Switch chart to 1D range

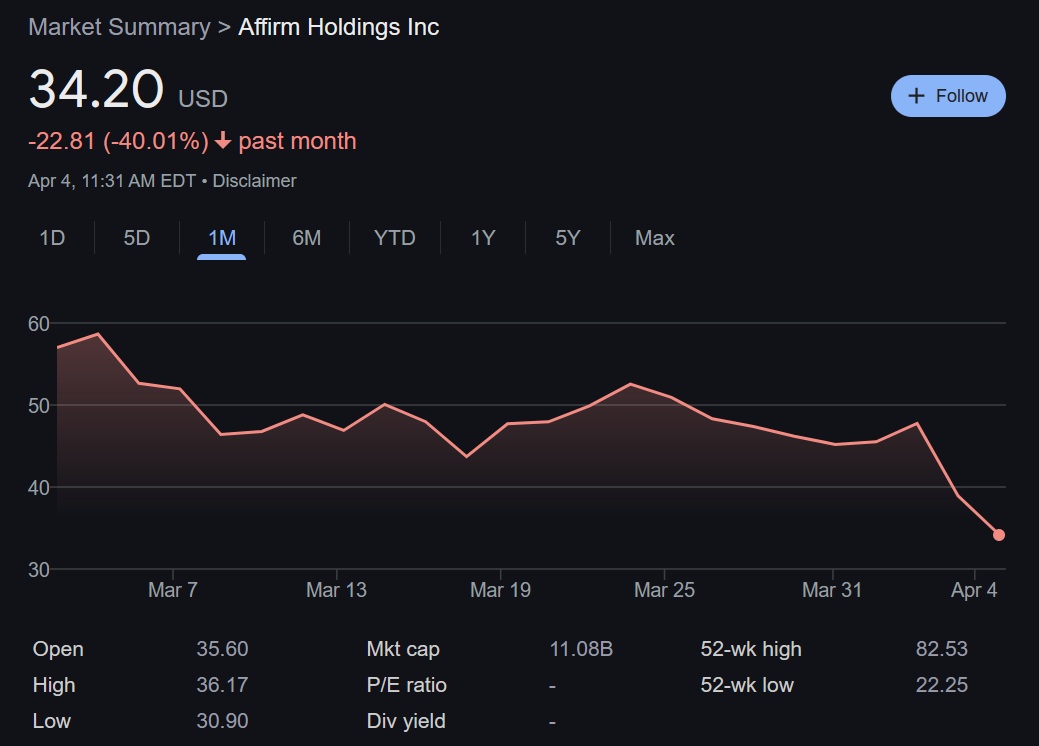pos(52,238)
